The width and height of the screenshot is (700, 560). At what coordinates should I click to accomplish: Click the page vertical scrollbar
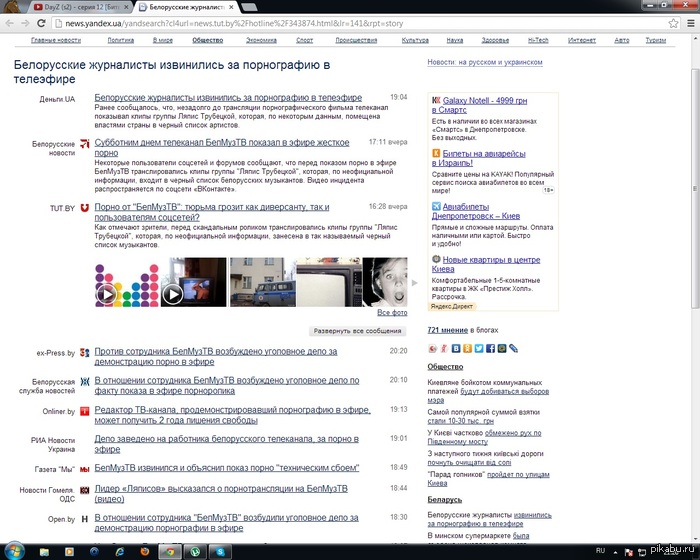[695, 188]
